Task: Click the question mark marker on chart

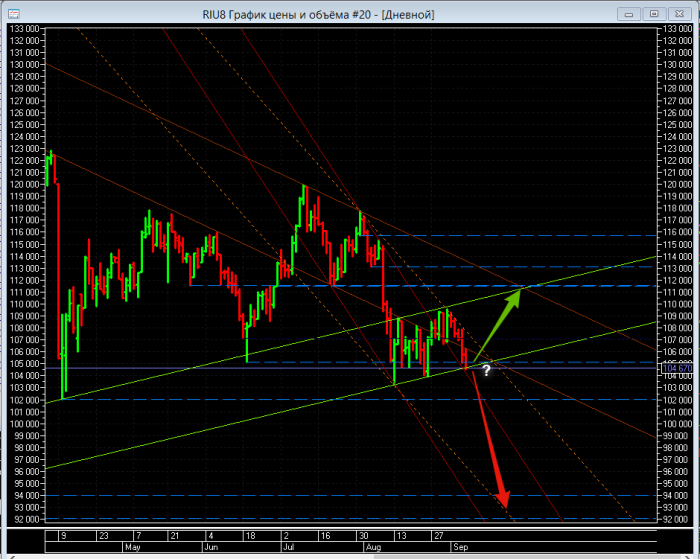Action: 486,370
